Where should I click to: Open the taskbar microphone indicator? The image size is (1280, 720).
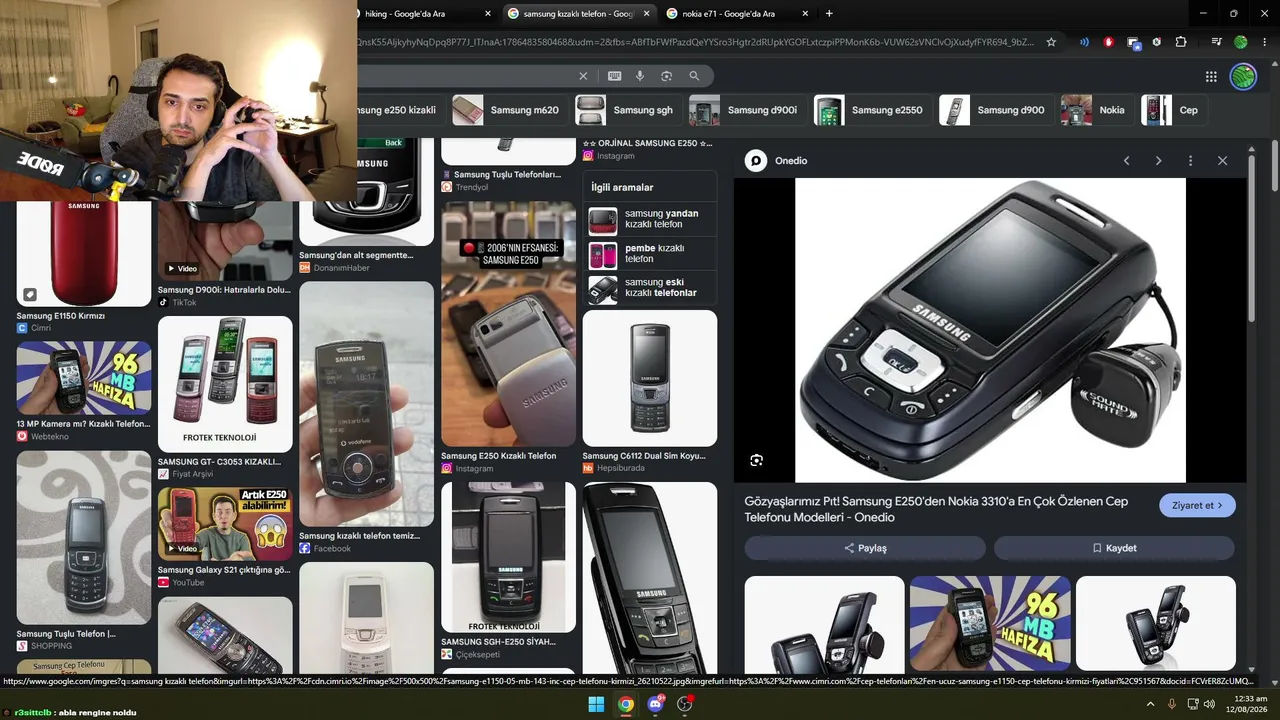(x=1172, y=704)
